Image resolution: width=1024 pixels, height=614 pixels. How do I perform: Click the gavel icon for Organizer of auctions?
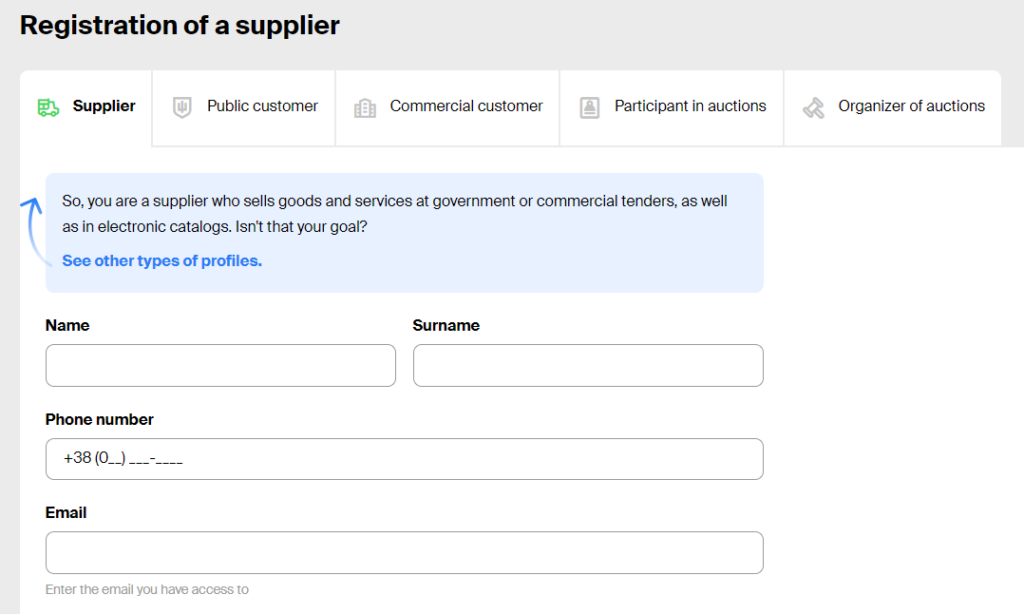tap(813, 107)
